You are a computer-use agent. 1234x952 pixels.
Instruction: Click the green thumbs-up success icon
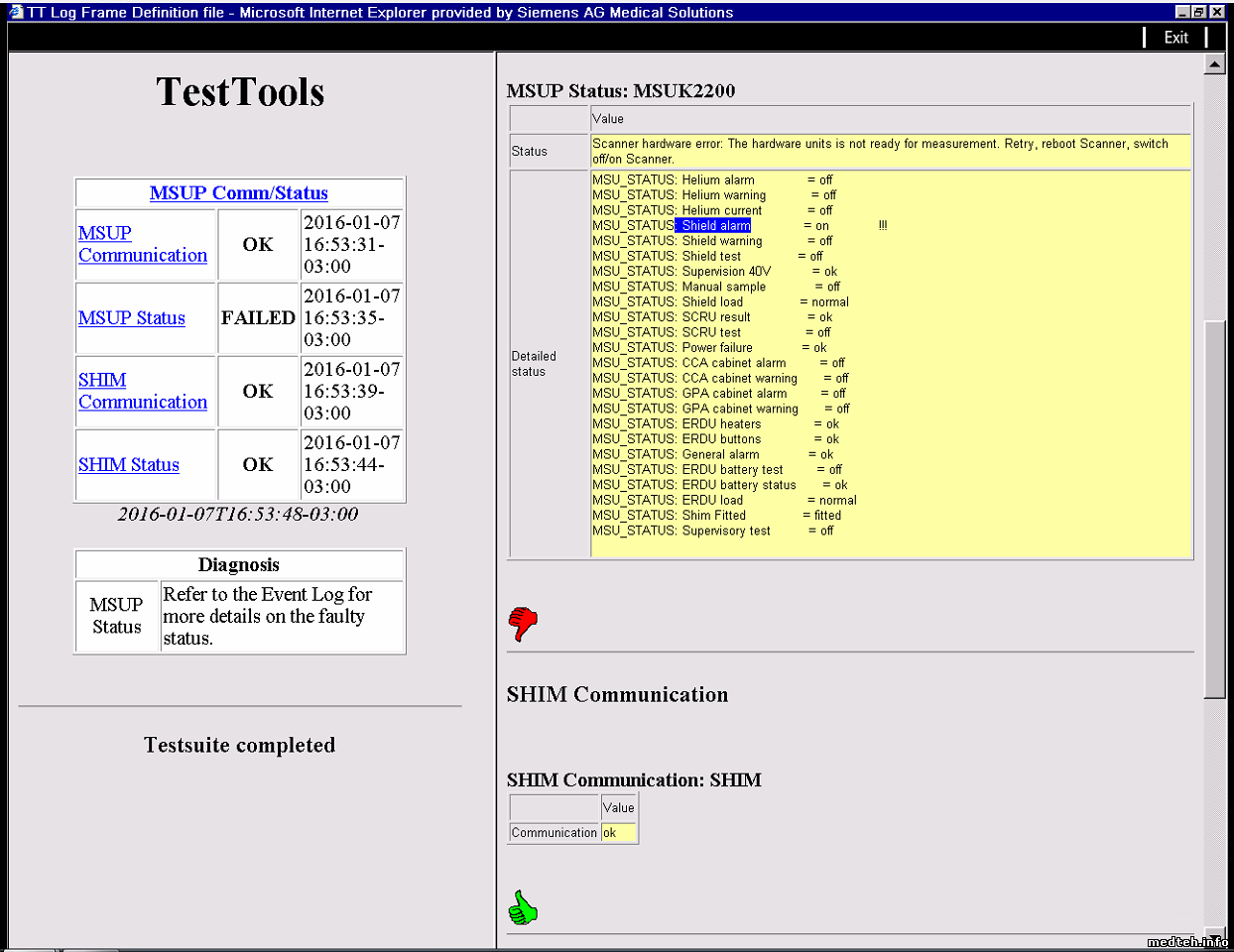coord(523,907)
